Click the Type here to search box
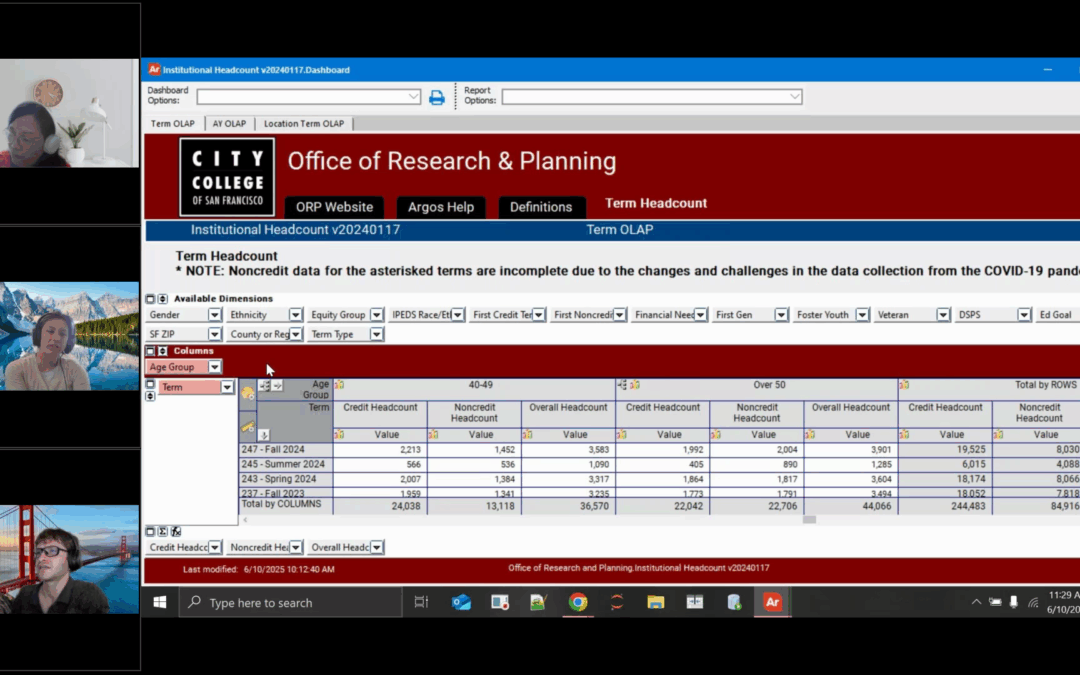Screen dimensions: 1080x675 click(x=291, y=603)
